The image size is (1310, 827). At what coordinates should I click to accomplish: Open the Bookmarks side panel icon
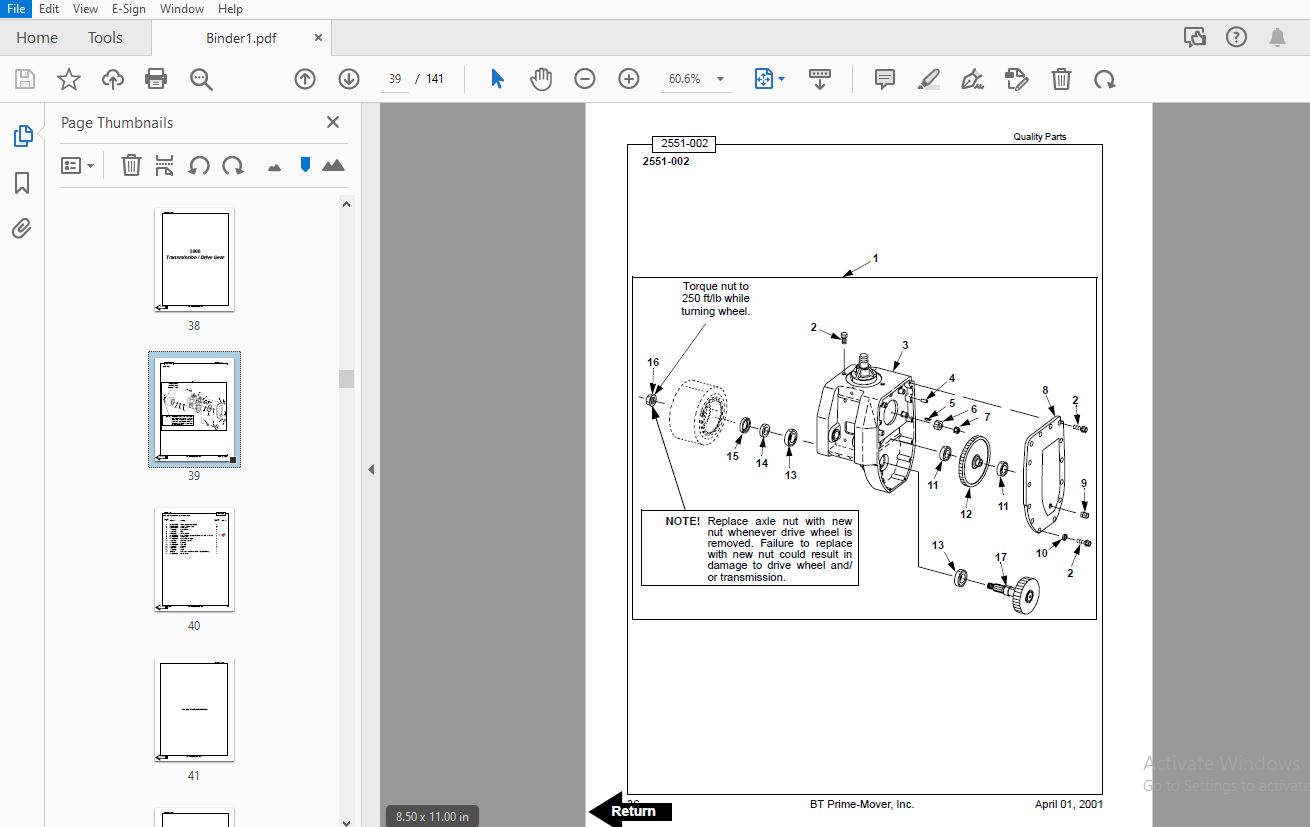[x=22, y=183]
